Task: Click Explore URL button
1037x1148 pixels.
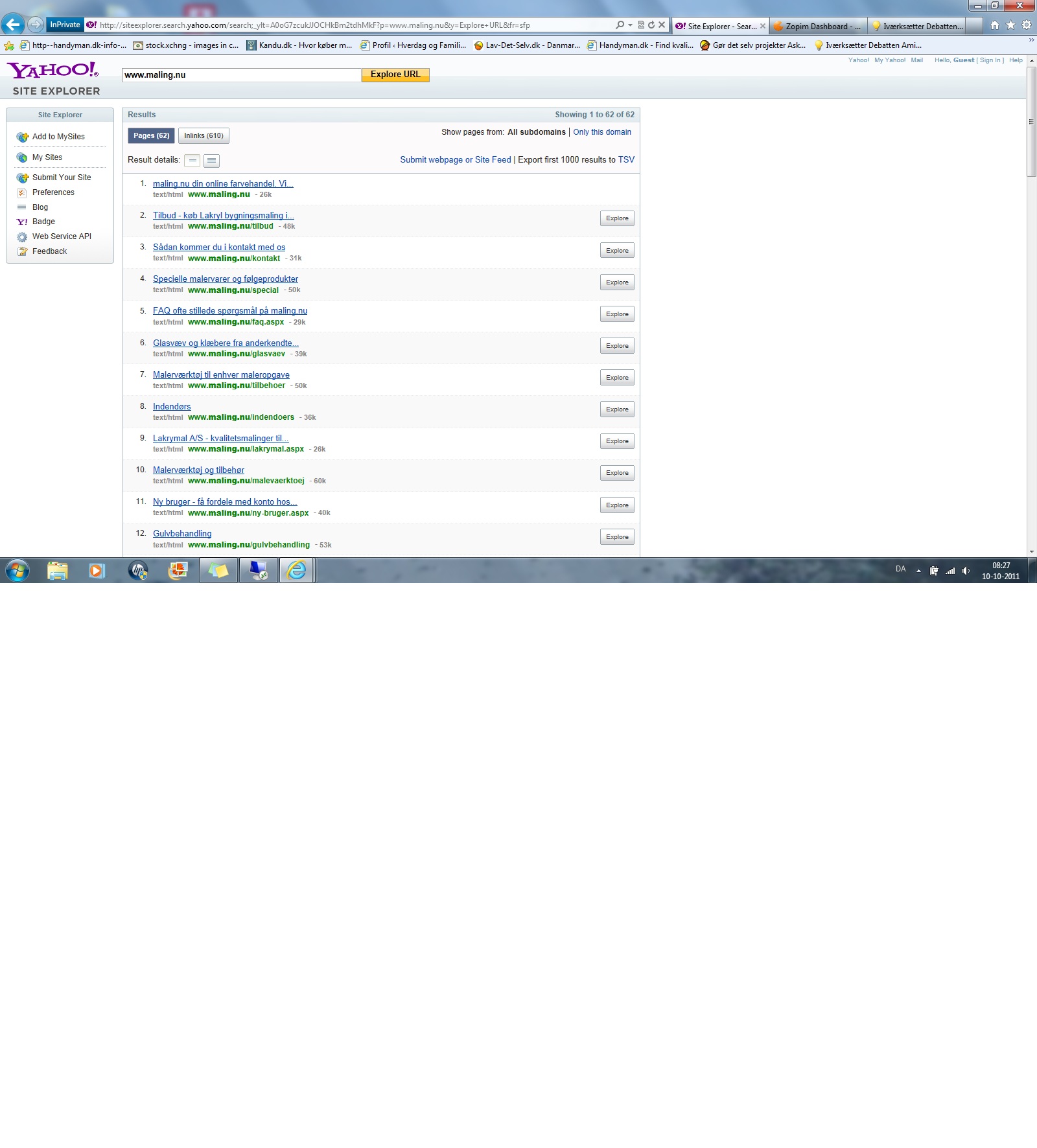Action: (395, 75)
